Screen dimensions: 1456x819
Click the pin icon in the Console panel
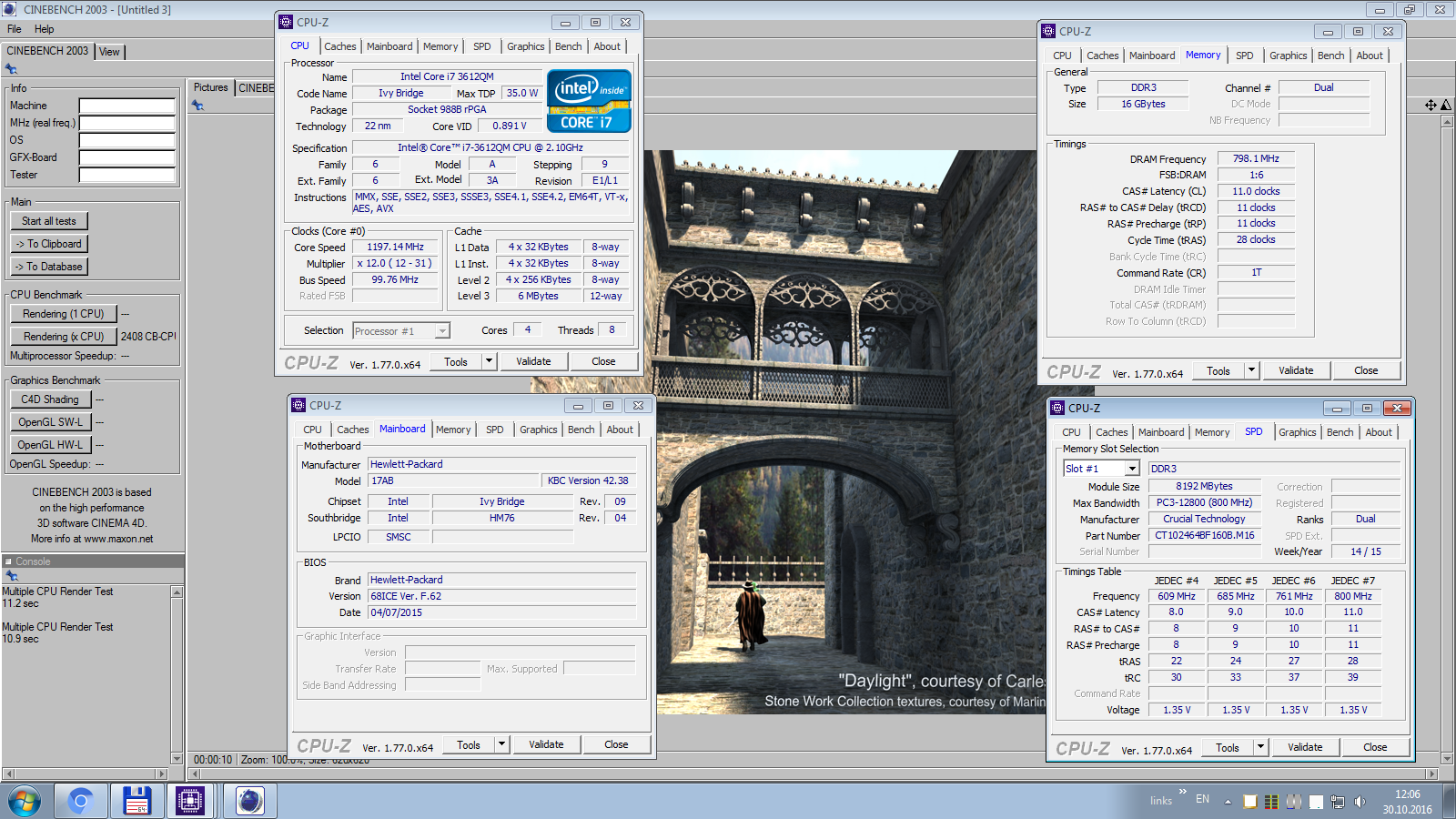pyautogui.click(x=11, y=575)
